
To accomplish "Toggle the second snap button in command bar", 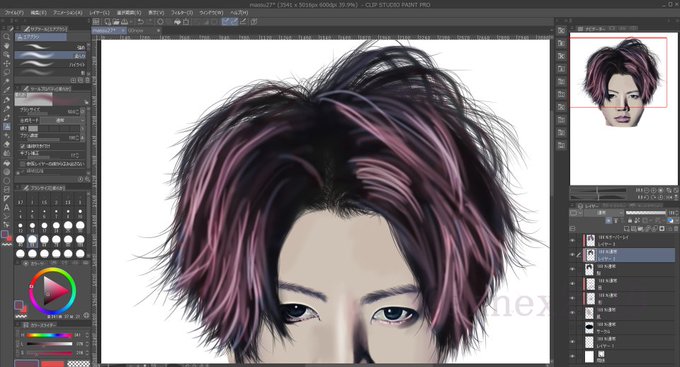I will (234, 21).
